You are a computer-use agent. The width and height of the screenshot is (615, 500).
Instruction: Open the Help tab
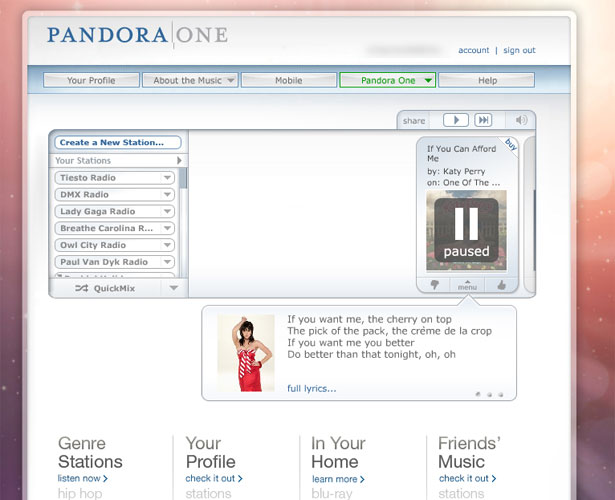coord(486,80)
